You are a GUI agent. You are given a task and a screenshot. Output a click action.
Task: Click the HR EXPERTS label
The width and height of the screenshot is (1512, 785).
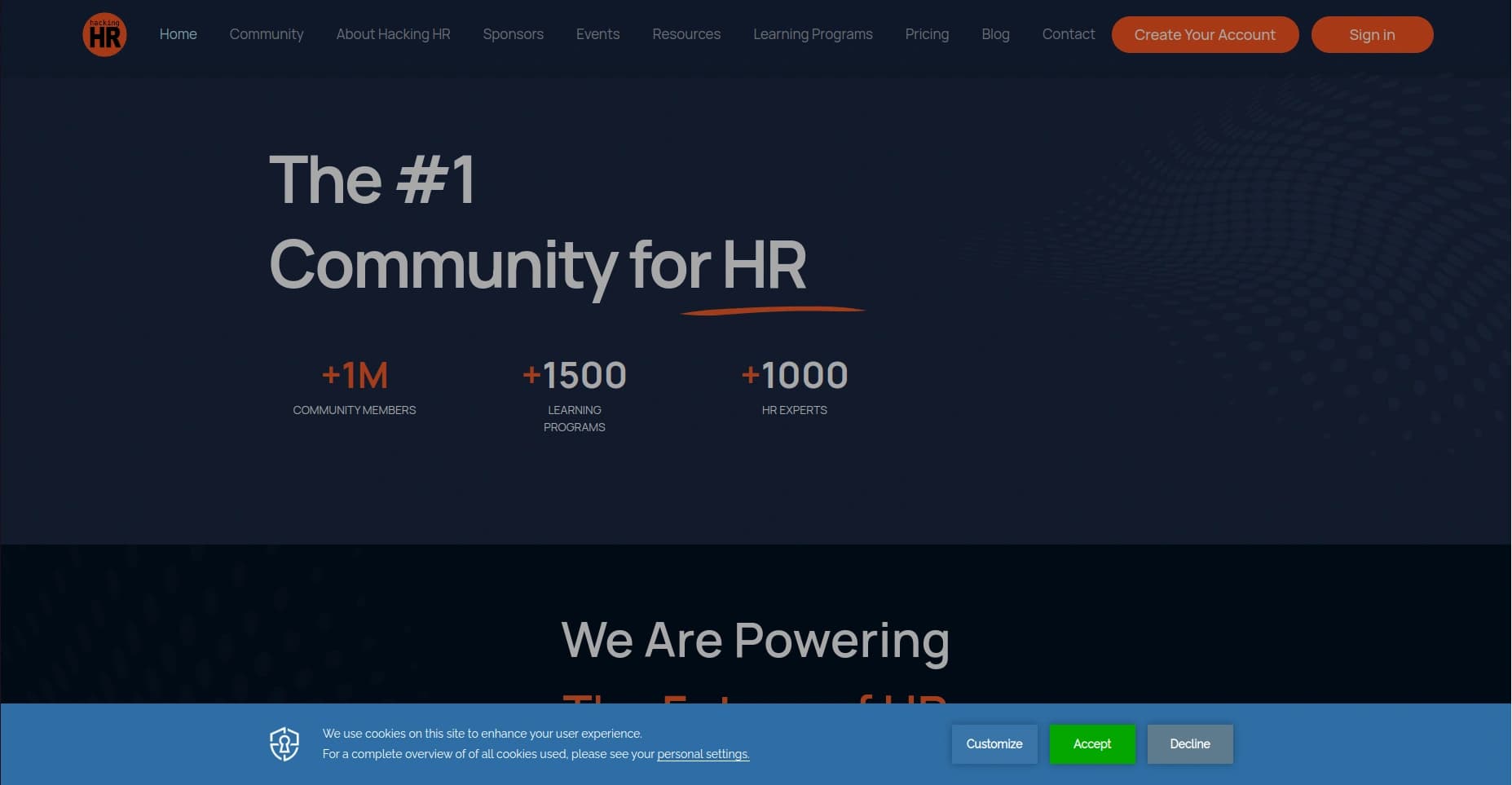[x=795, y=410]
